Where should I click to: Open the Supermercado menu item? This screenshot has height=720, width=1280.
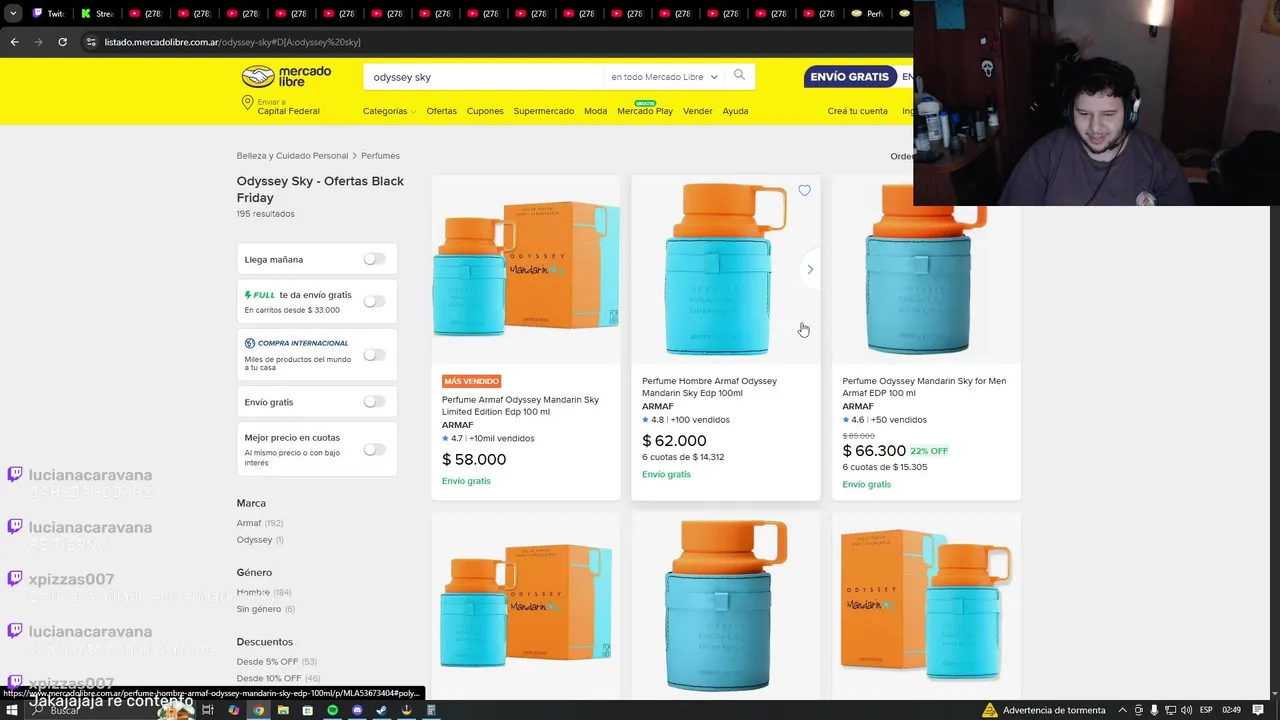pos(544,111)
